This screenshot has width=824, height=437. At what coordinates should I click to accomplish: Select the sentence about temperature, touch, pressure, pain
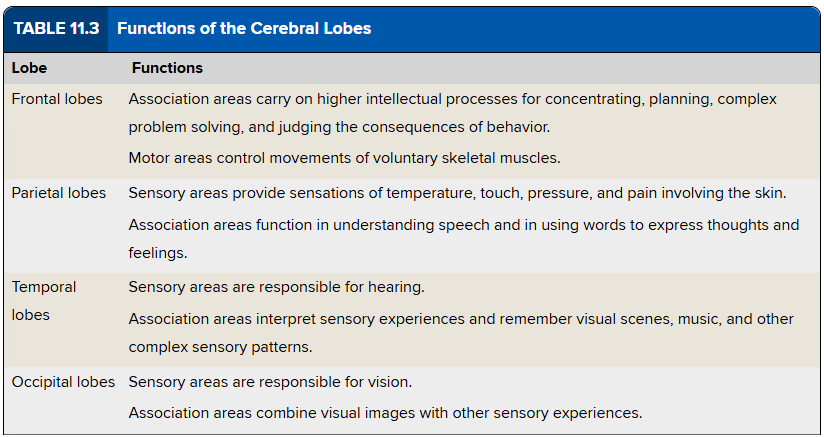coord(458,192)
